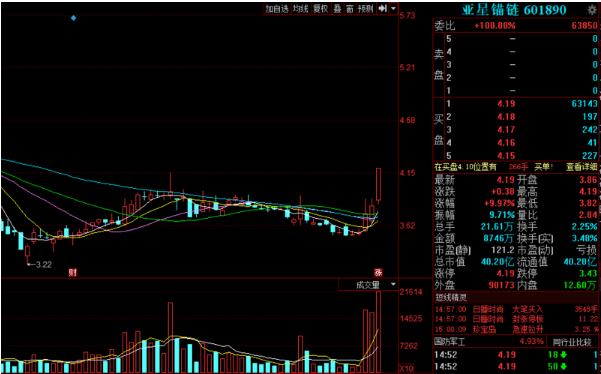Click the 涨 marker on chart bottom
601x374 pixels.
click(x=378, y=273)
